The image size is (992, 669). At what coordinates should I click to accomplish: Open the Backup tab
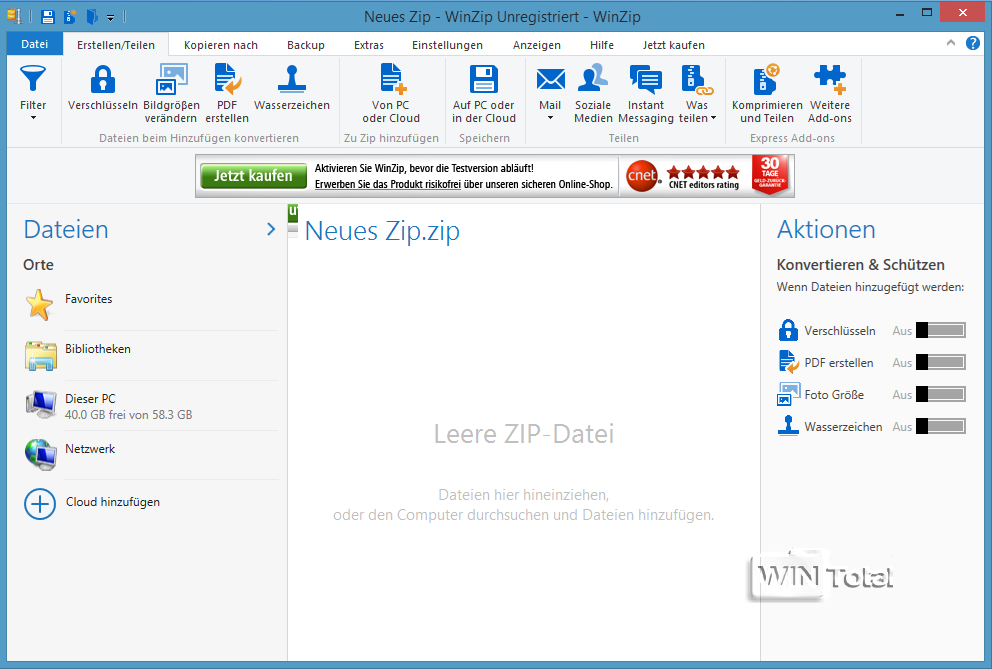point(306,45)
